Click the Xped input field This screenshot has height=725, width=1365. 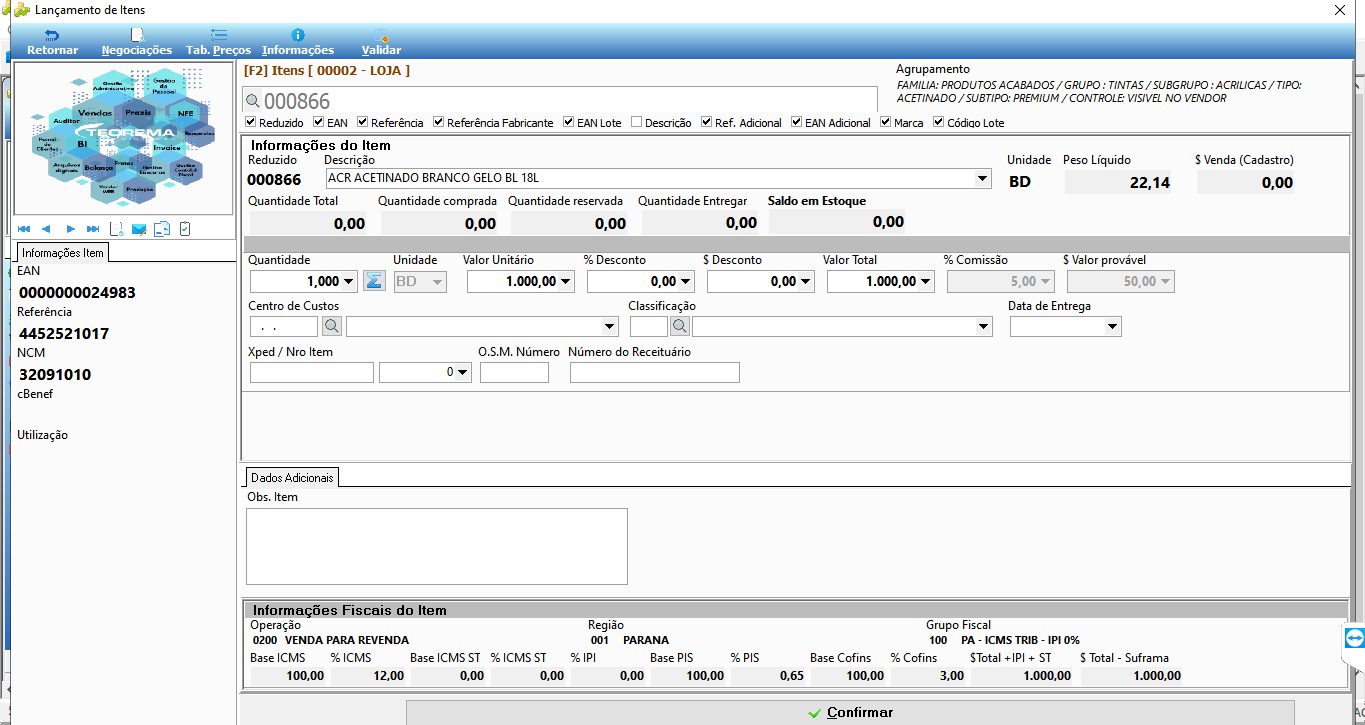[311, 373]
